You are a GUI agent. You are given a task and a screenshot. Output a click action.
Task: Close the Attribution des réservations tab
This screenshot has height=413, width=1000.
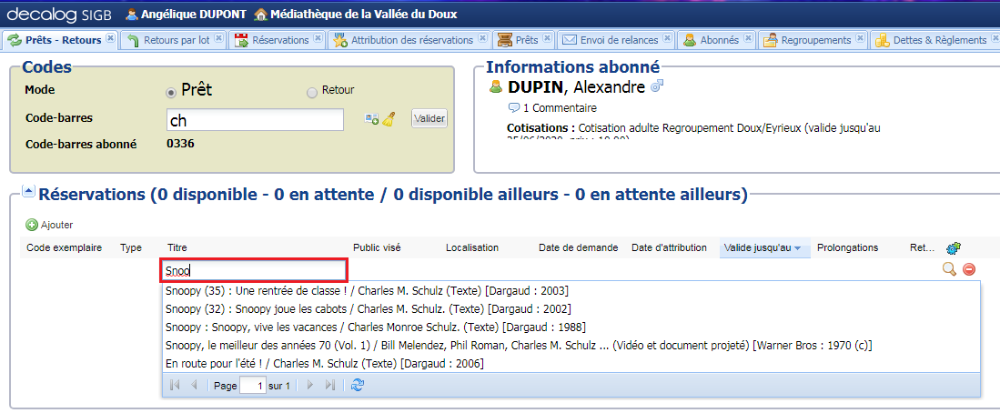(482, 39)
